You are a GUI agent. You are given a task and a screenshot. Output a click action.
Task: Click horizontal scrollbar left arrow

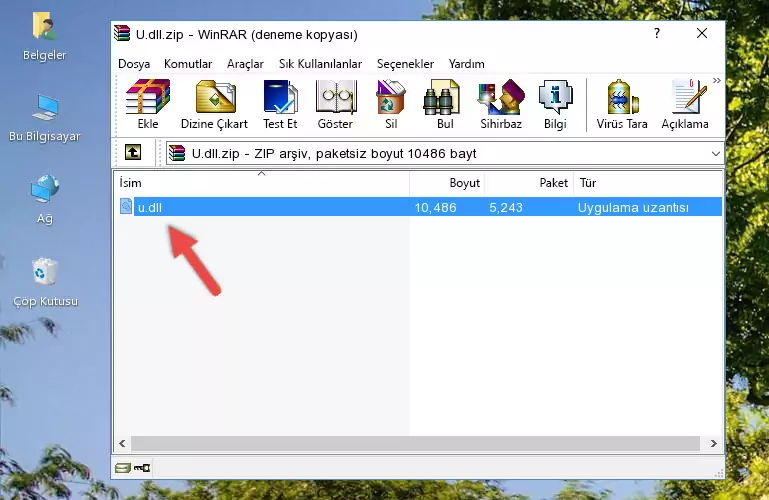pyautogui.click(x=122, y=443)
